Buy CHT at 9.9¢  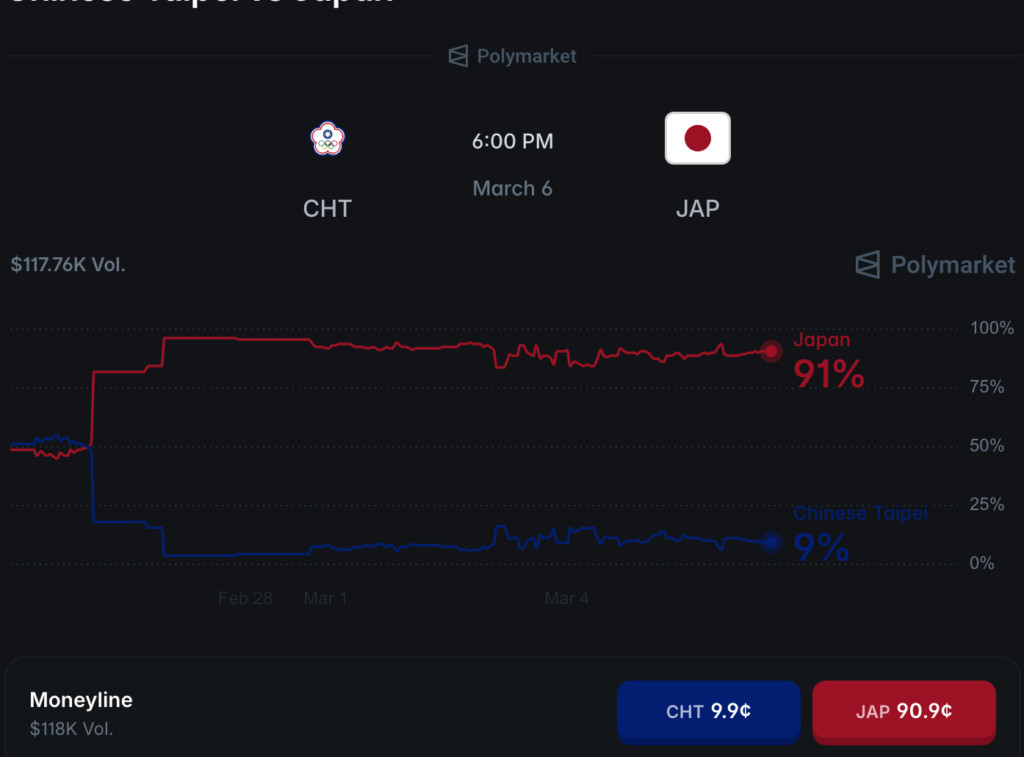click(x=708, y=712)
